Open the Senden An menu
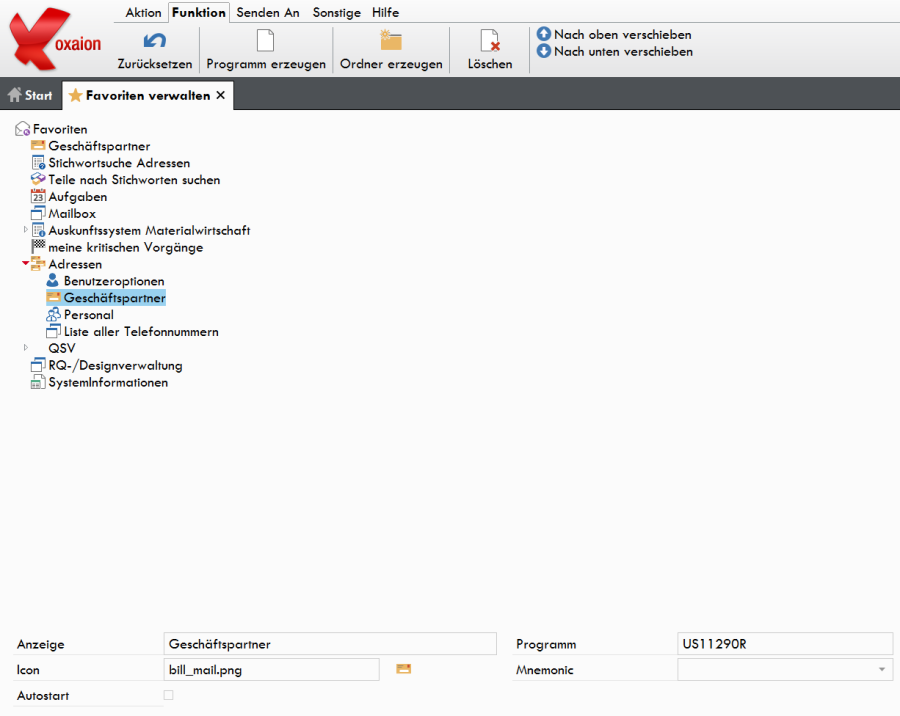The image size is (900, 716). 268,12
